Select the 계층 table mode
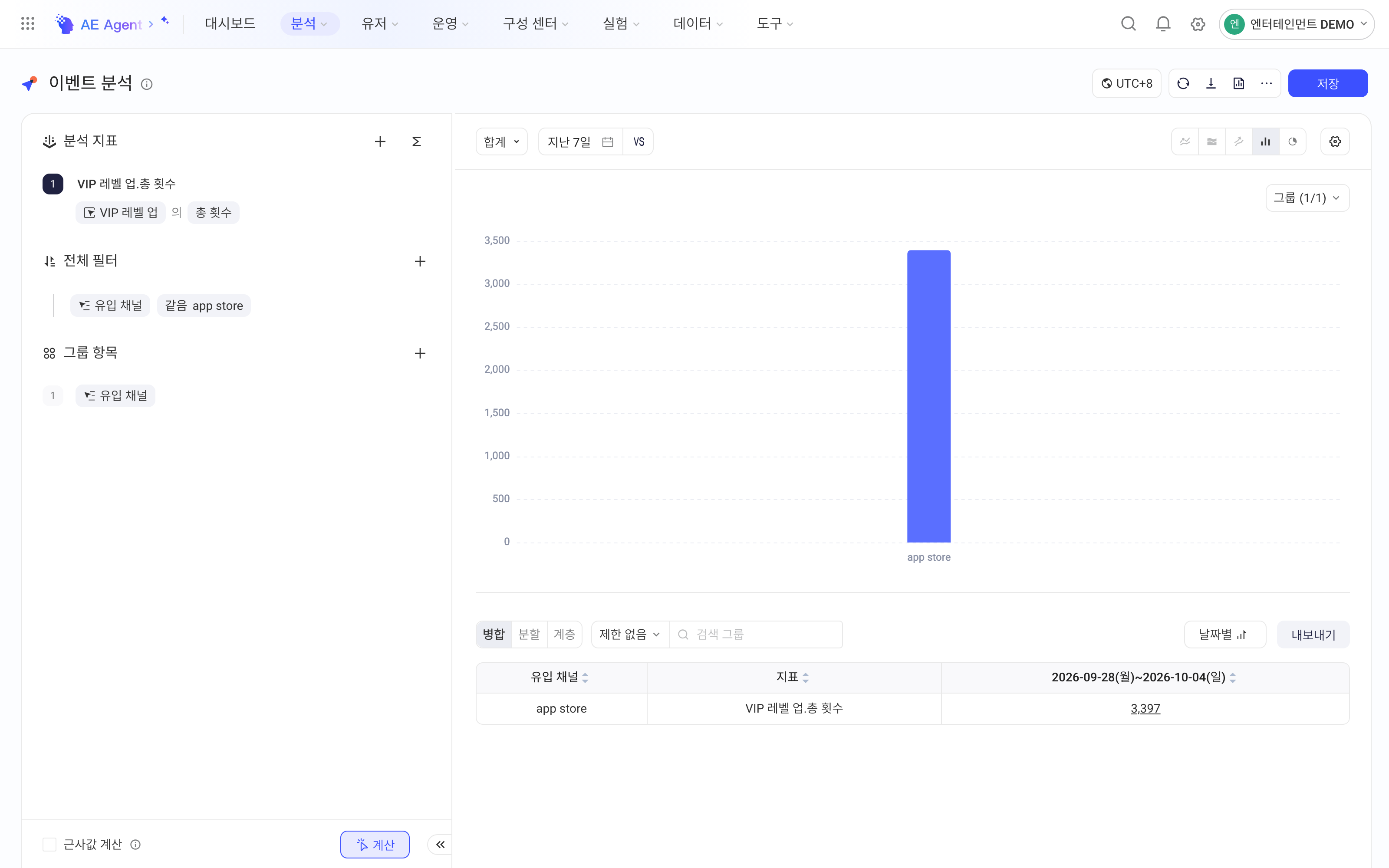Viewport: 1389px width, 868px height. click(564, 634)
